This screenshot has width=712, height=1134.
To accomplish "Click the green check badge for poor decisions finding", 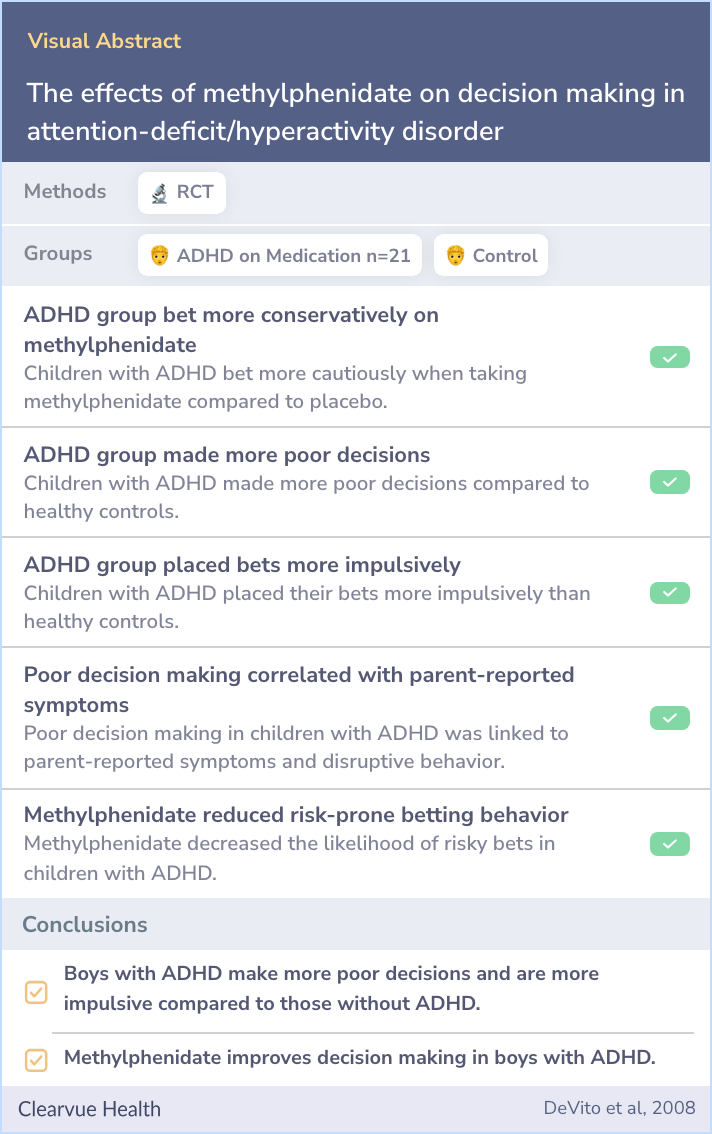I will pyautogui.click(x=669, y=482).
